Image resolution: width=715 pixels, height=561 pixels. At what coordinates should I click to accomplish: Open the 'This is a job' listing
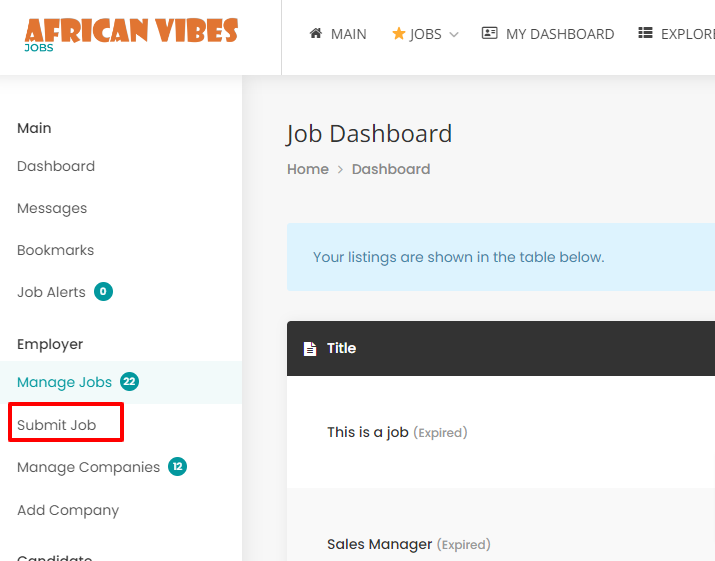point(368,432)
